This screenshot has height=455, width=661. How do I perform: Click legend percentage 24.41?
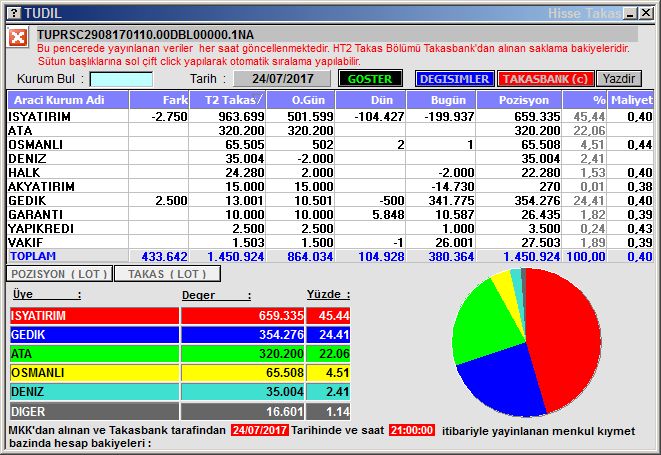pyautogui.click(x=334, y=335)
